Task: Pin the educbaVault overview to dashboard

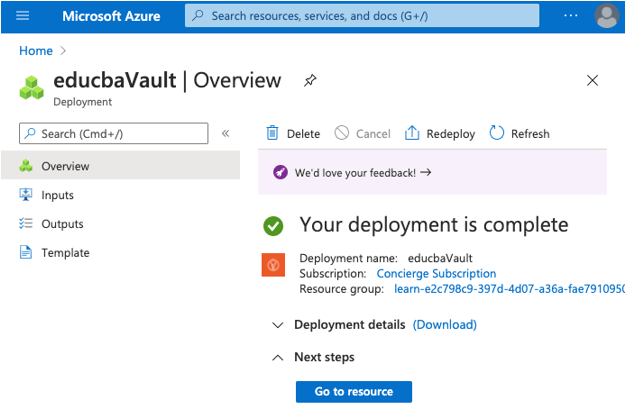Action: point(310,81)
